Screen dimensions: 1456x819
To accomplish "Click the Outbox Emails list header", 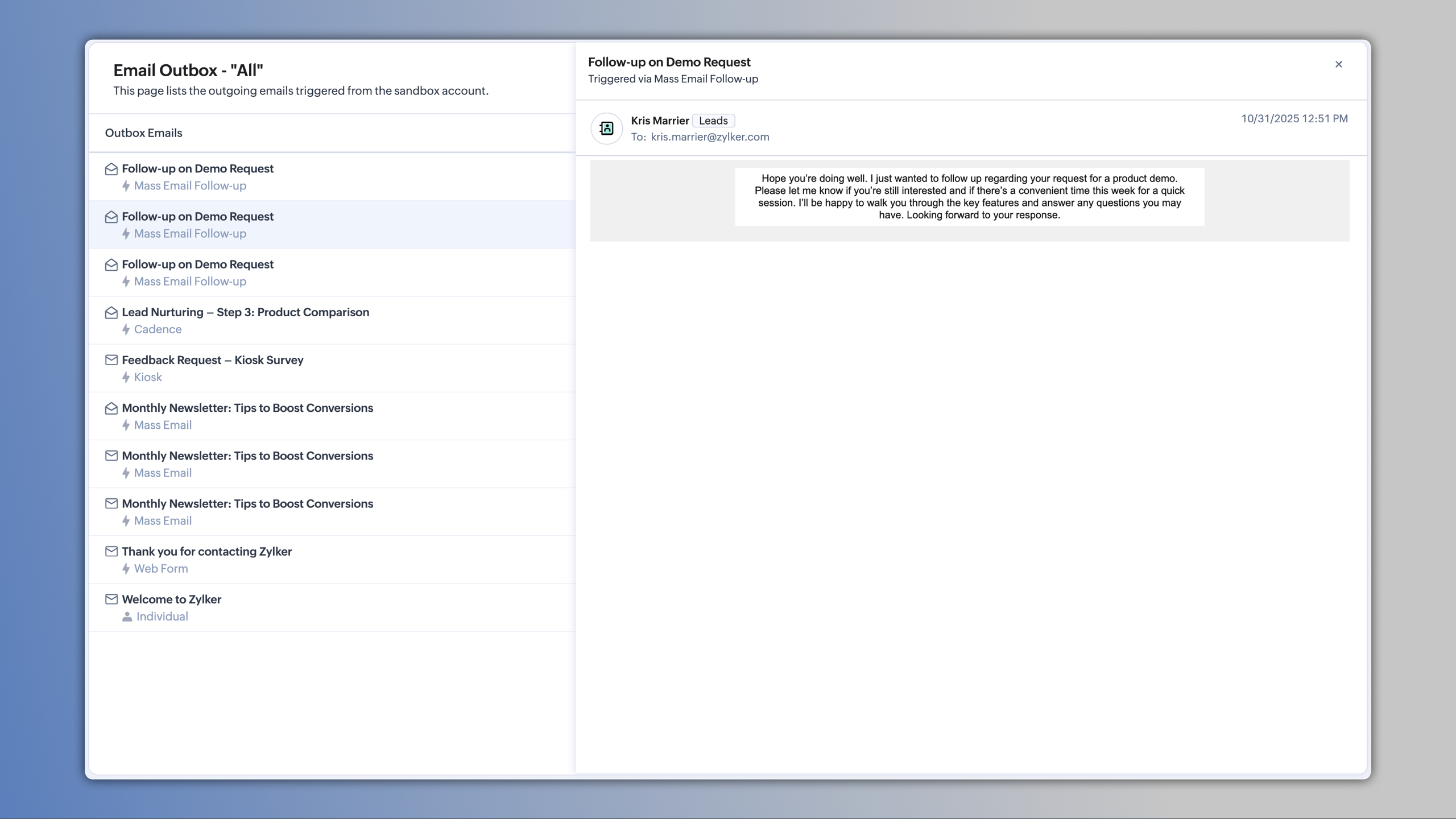I will click(x=143, y=133).
